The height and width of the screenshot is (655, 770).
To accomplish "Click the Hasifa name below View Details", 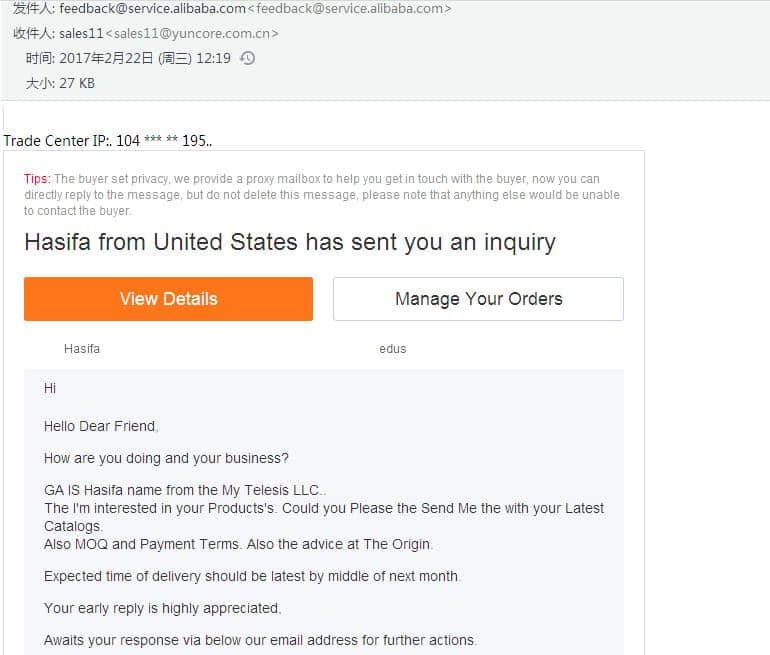I will point(82,349).
